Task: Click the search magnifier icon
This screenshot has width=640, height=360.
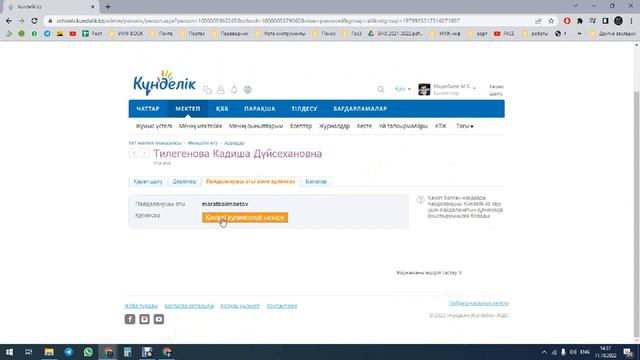Action: coord(380,89)
